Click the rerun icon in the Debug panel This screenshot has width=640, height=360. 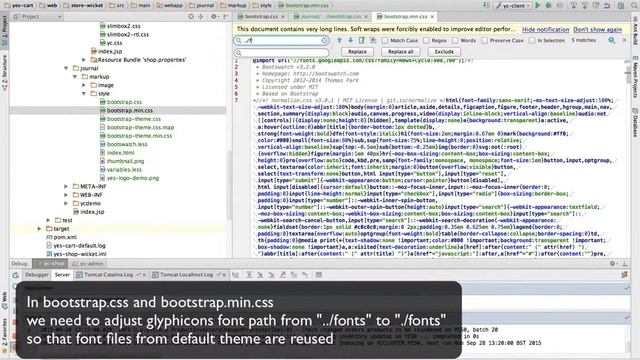coord(16,275)
